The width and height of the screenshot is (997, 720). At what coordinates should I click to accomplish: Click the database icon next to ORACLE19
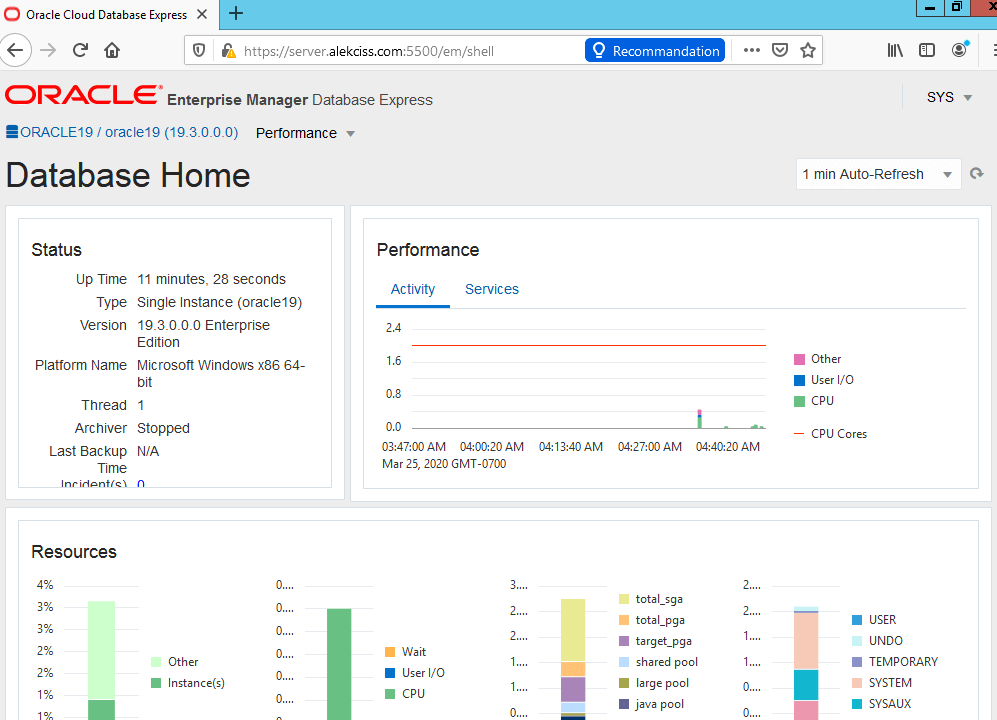point(12,132)
